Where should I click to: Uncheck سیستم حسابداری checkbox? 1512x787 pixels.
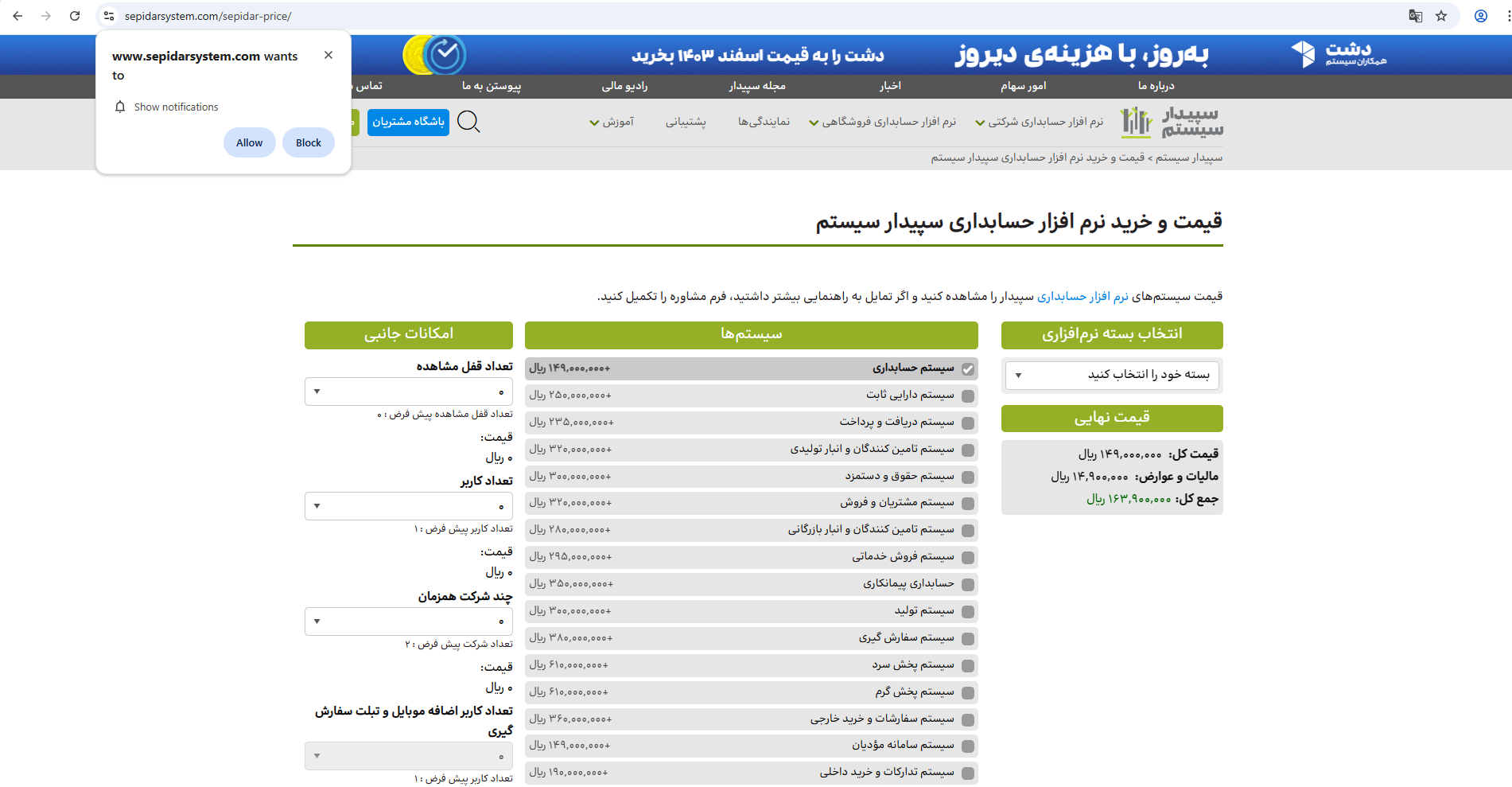pyautogui.click(x=968, y=369)
